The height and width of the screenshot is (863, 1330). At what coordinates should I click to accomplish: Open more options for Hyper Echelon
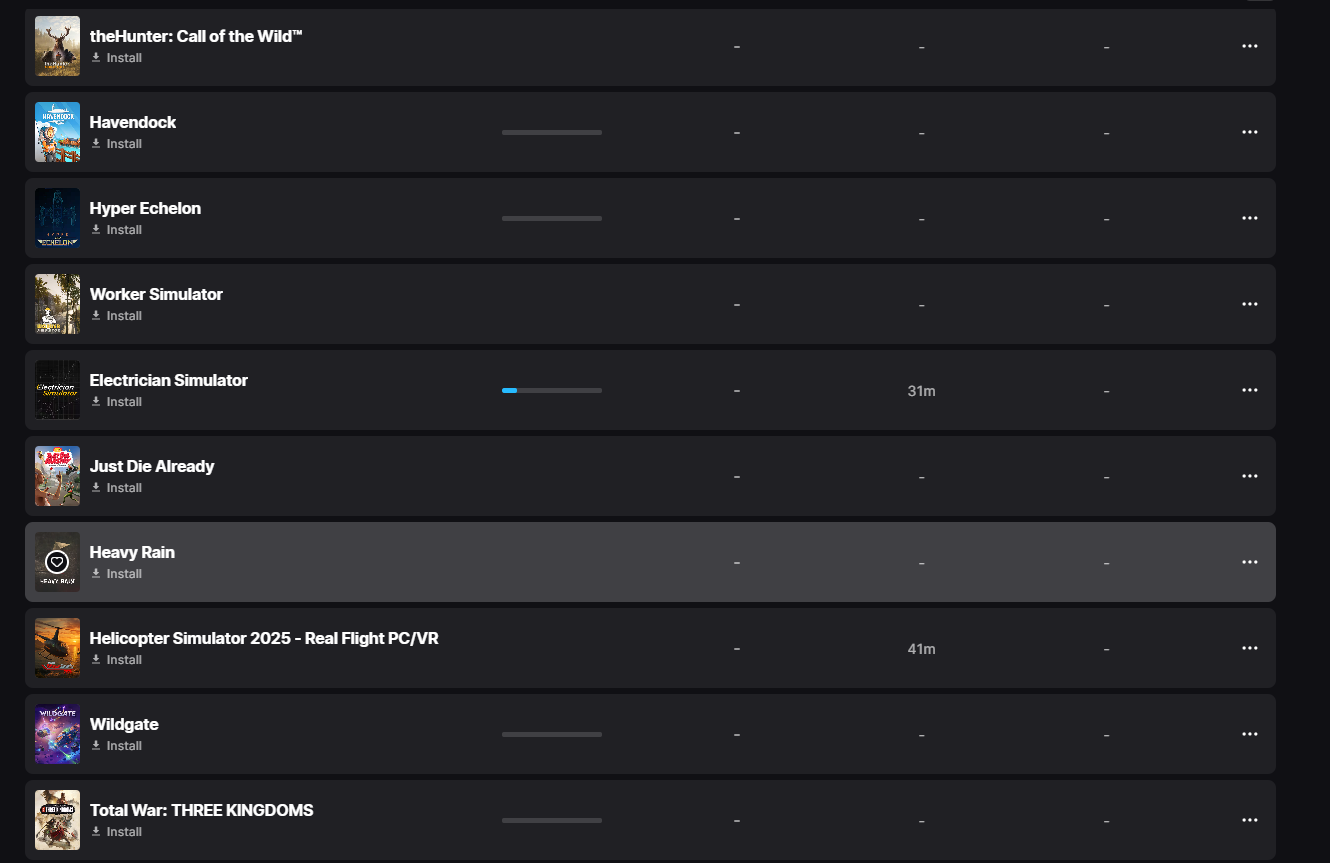click(x=1249, y=218)
